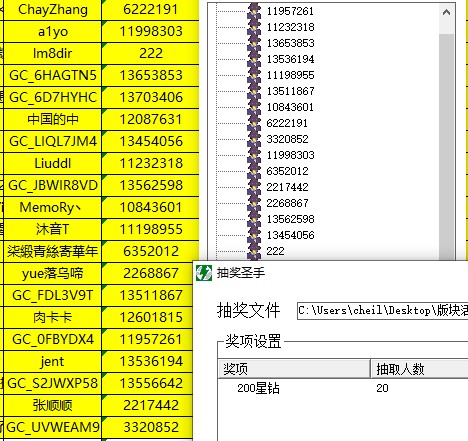Select result entry 13454056 in the list
The image size is (468, 441).
pyautogui.click(x=290, y=235)
